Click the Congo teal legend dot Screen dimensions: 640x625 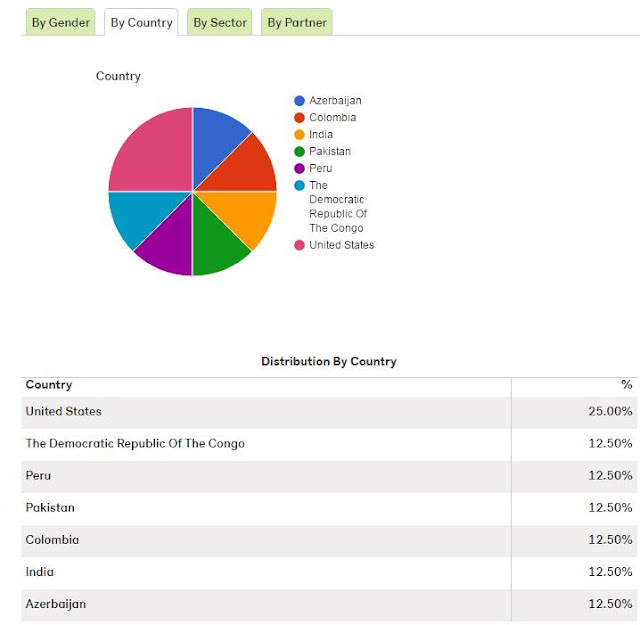pyautogui.click(x=299, y=185)
